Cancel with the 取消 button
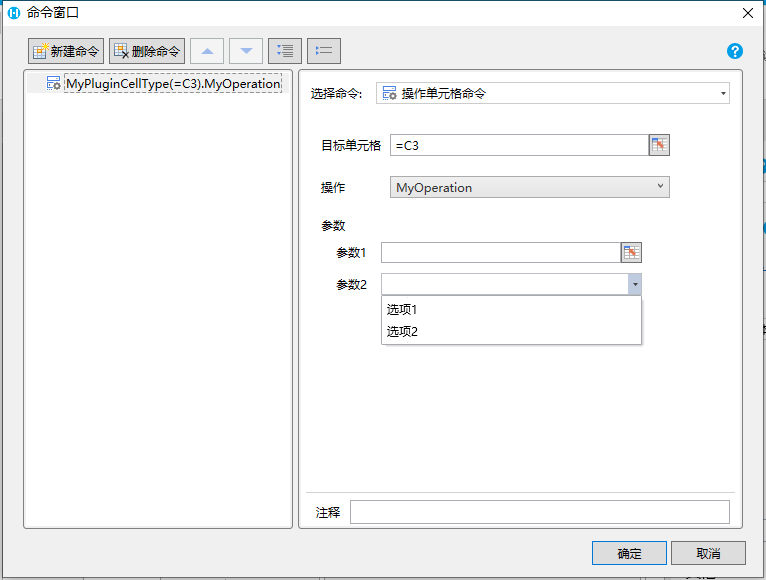 pos(708,553)
